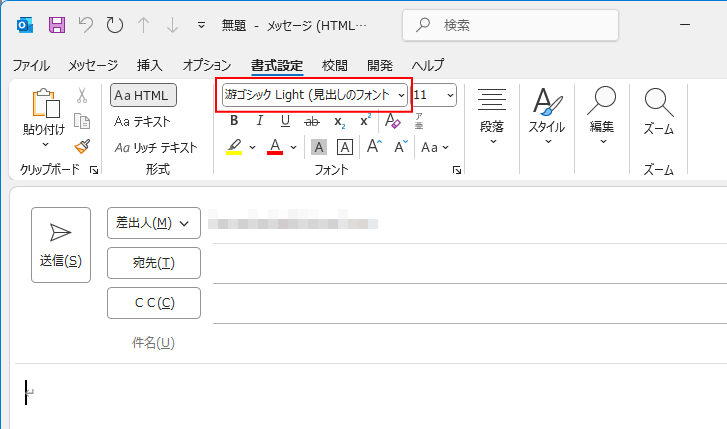Open the font color dropdown arrow
Viewport: 727px width, 429px height.
(293, 147)
